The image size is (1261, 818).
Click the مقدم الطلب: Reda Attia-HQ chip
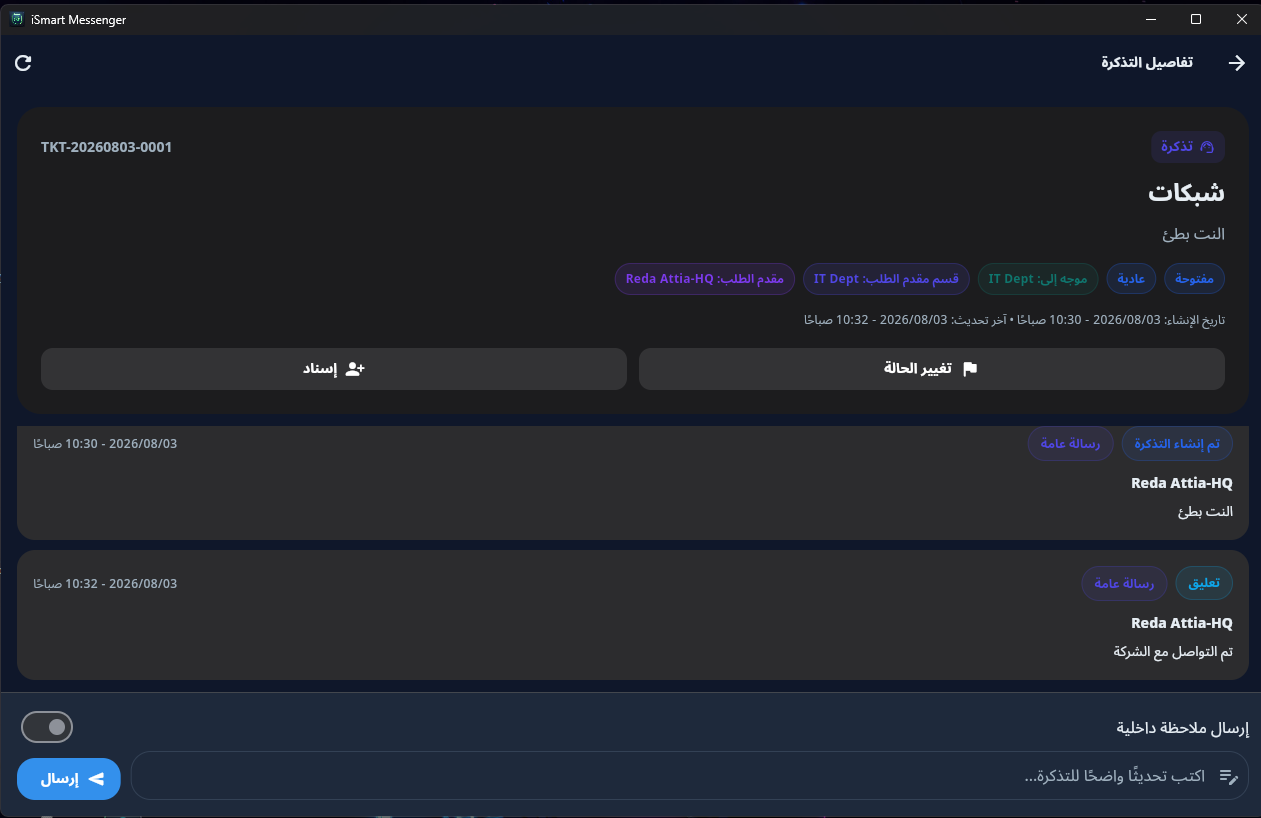pyautogui.click(x=705, y=279)
